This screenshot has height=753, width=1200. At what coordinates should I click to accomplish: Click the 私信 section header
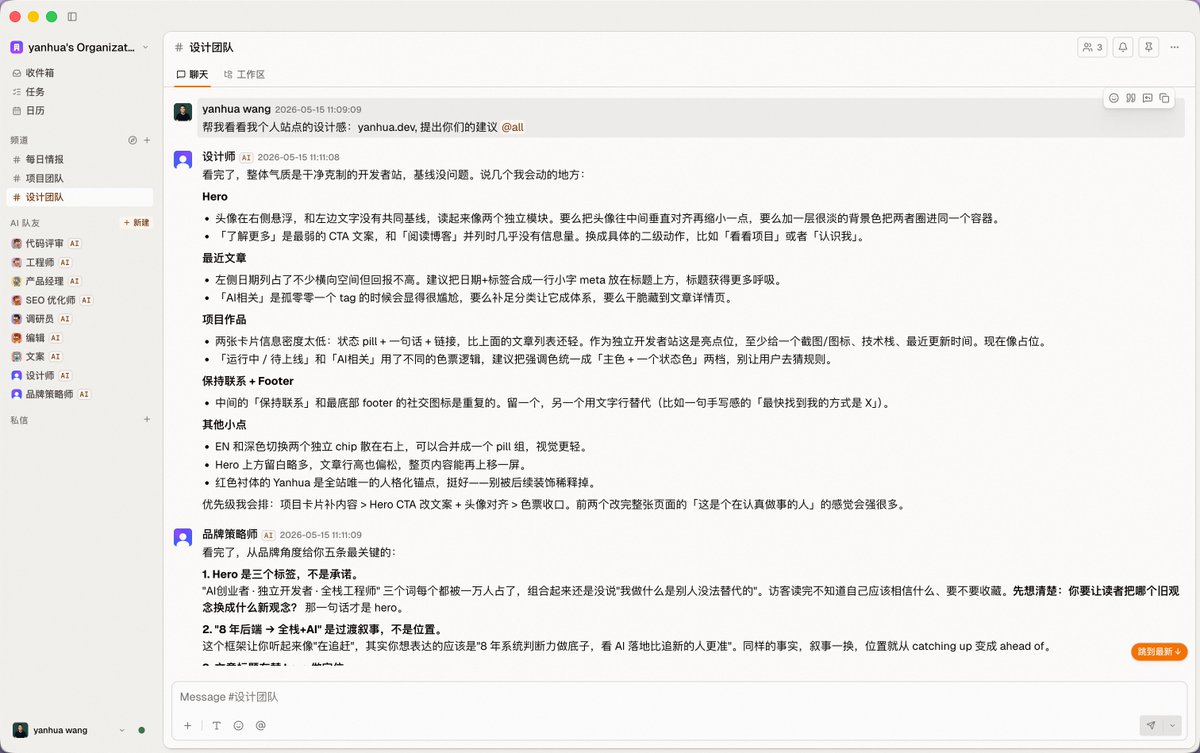[19, 420]
